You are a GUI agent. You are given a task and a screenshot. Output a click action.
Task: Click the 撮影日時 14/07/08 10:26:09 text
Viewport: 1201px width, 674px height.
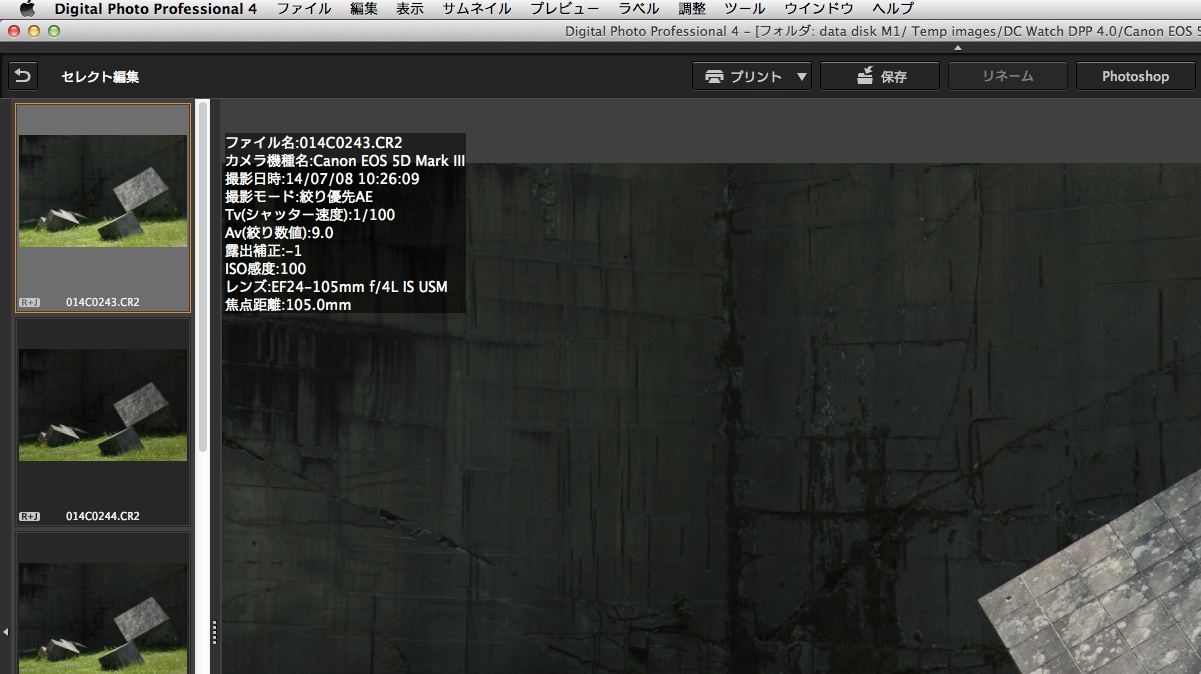pos(322,179)
